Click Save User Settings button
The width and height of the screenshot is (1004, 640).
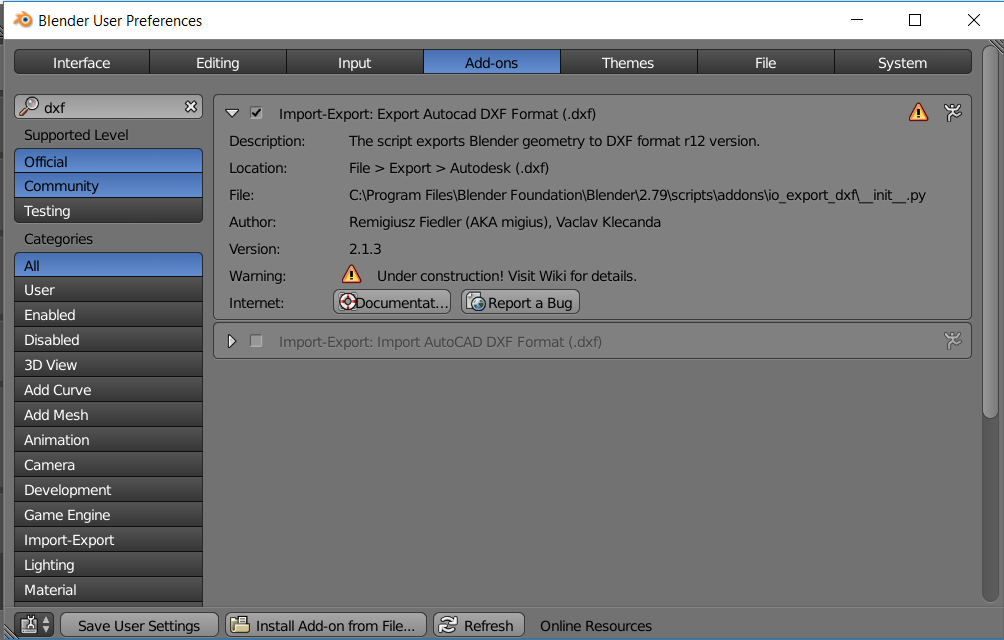[139, 625]
